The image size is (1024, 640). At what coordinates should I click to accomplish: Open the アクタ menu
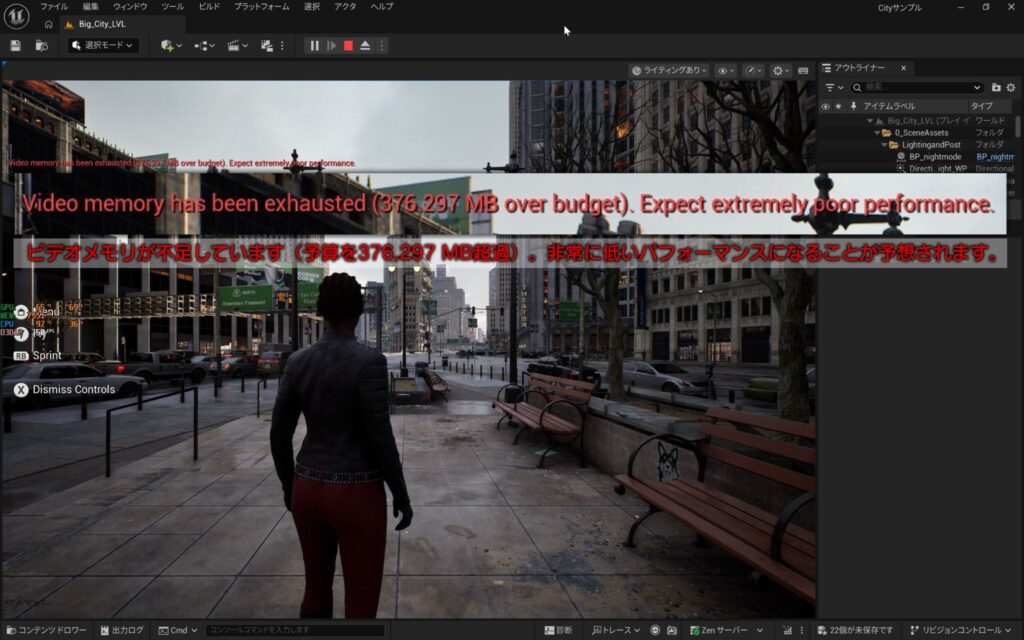coord(345,7)
